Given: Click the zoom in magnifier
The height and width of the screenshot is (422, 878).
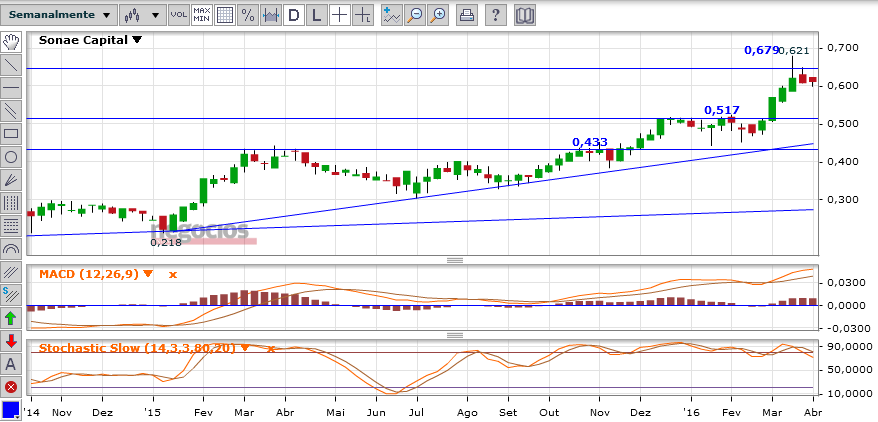Looking at the screenshot, I should click(x=438, y=15).
